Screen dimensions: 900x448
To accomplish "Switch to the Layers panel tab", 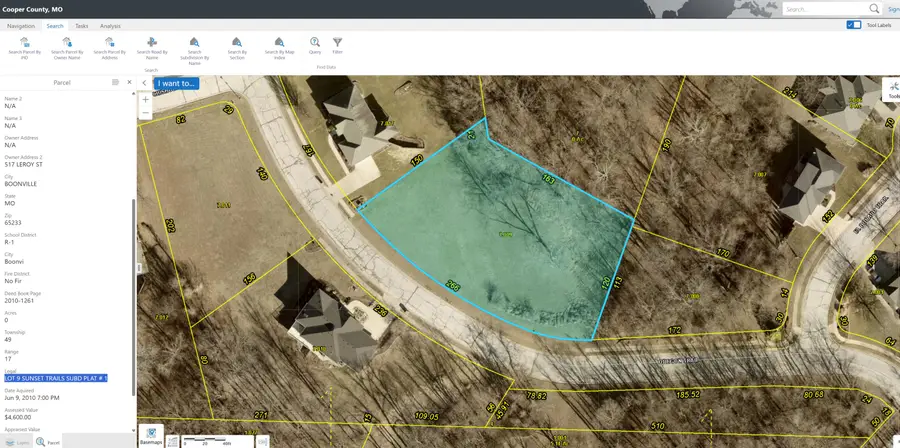I will point(17,442).
